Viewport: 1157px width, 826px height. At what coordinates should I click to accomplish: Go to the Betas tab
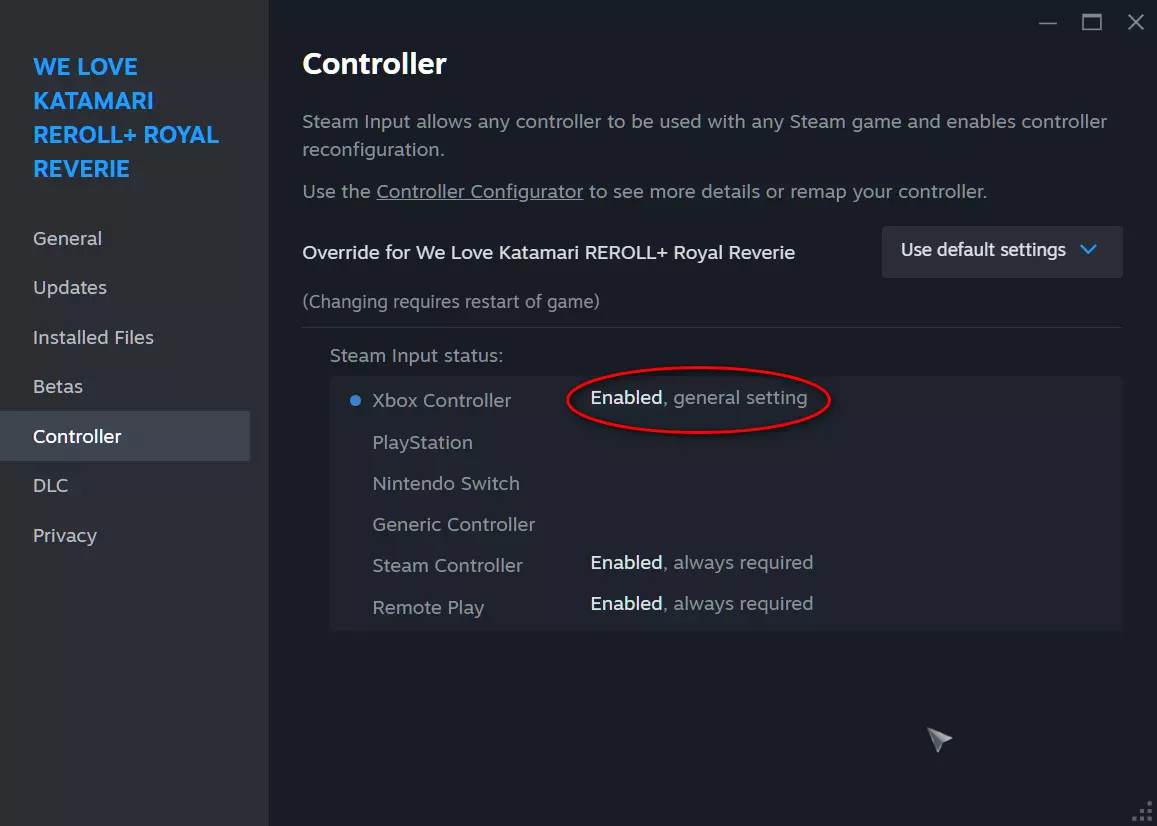[x=58, y=387]
